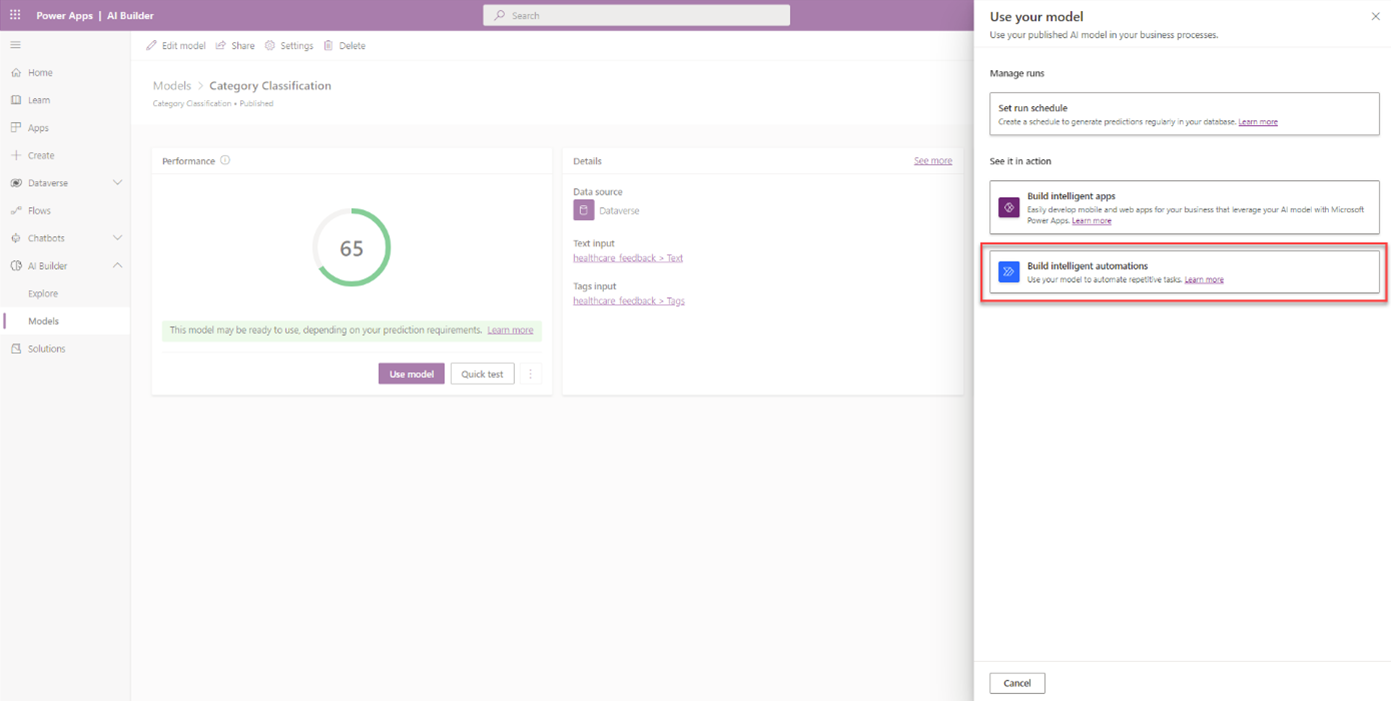
Task: Expand the Dataverse navigation chevron
Action: tap(118, 183)
